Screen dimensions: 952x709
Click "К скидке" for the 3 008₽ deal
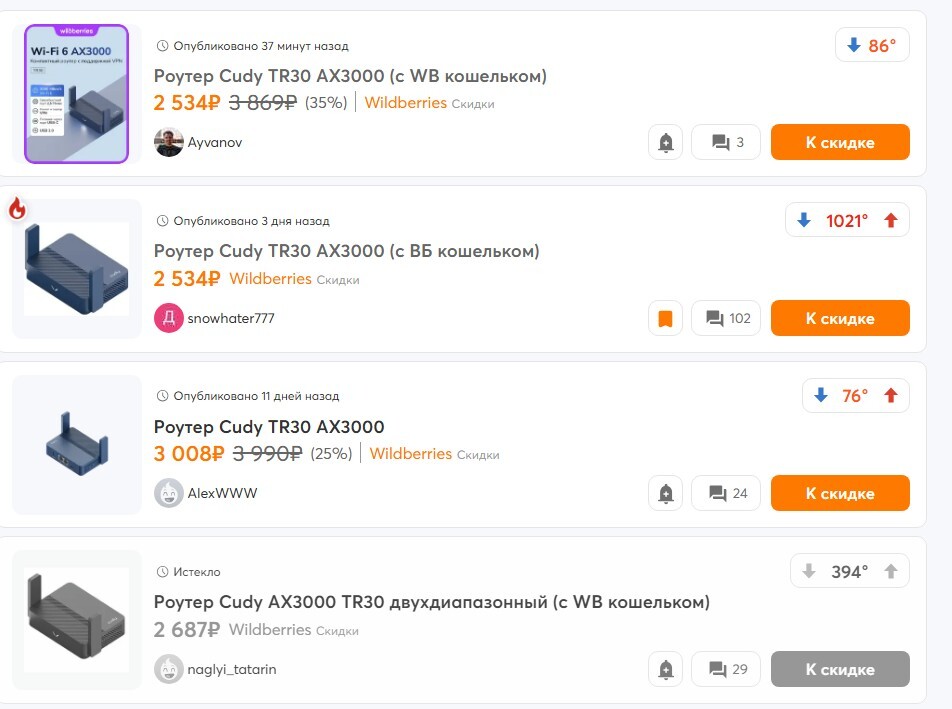click(840, 493)
